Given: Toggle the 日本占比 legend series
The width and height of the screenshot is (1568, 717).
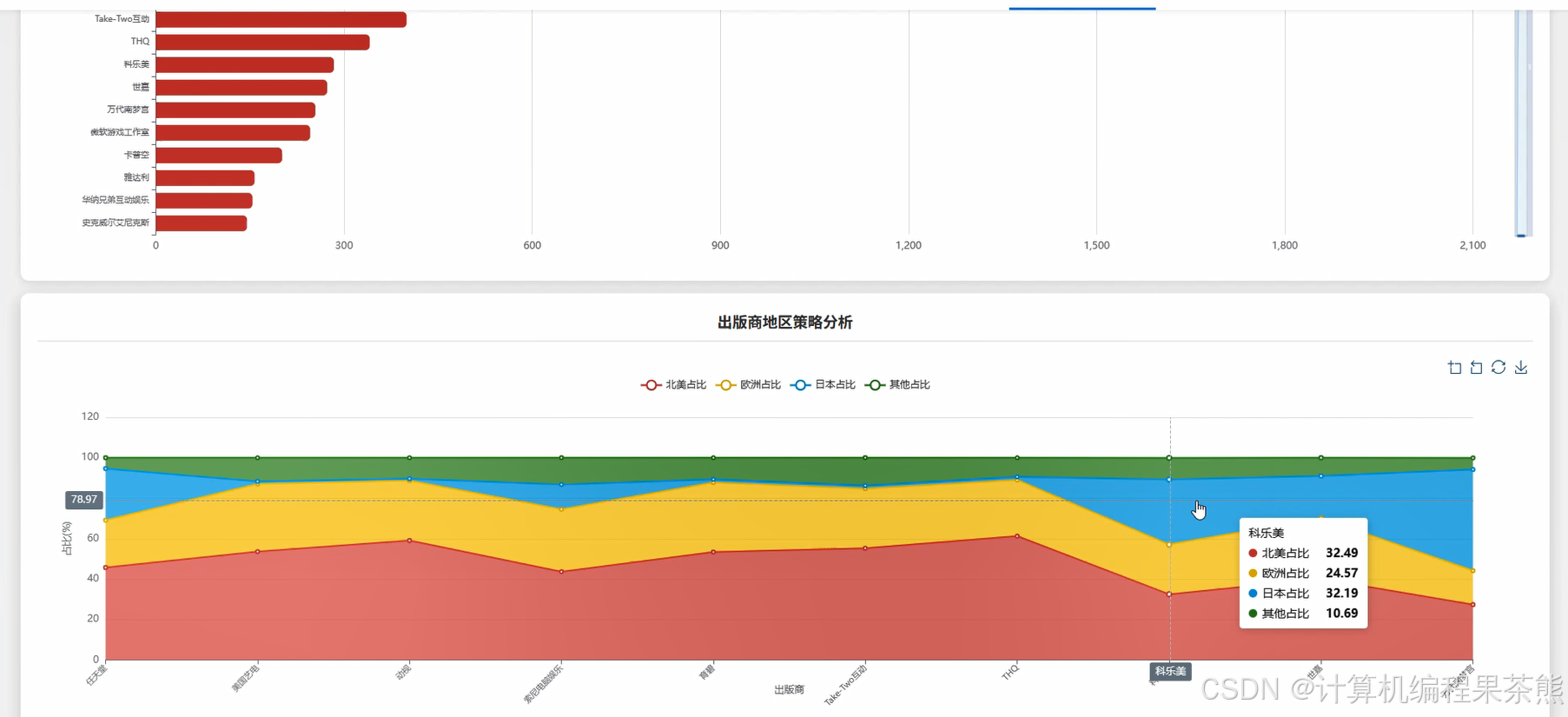Looking at the screenshot, I should pos(823,385).
